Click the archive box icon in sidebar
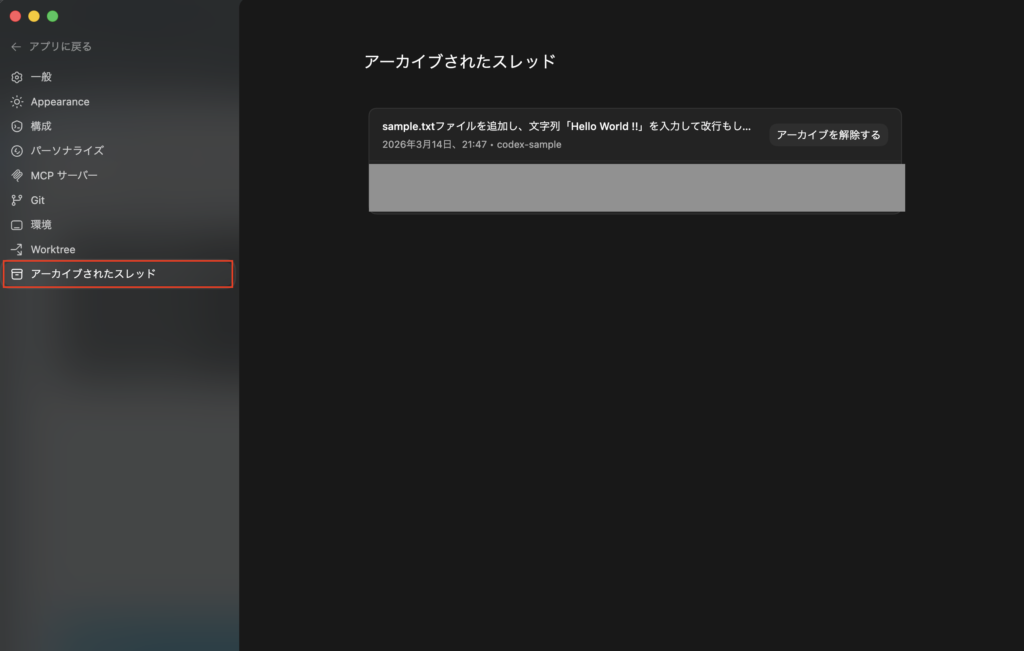The image size is (1024, 651). coord(16,274)
